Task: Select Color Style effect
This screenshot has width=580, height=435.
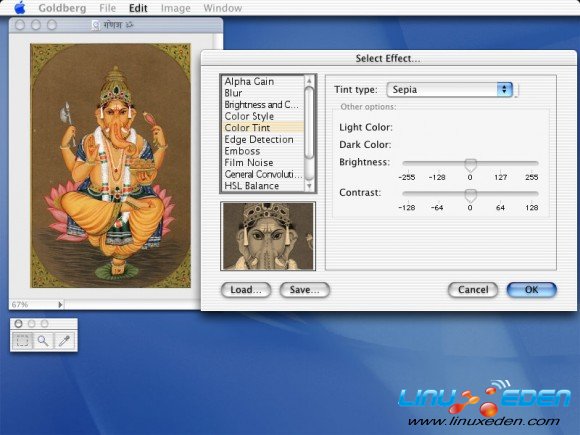Action: [263, 116]
